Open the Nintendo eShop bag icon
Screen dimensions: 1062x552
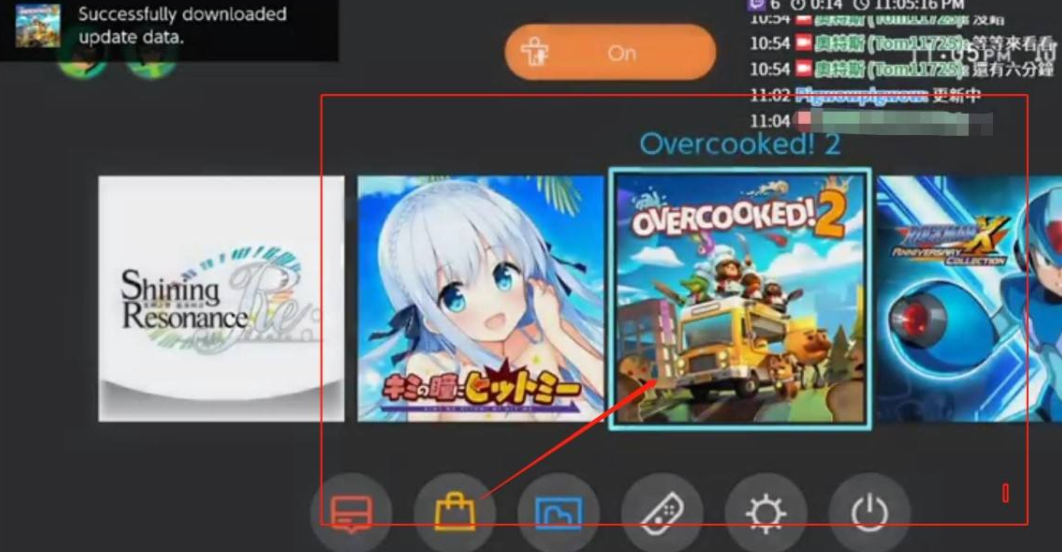coord(454,513)
